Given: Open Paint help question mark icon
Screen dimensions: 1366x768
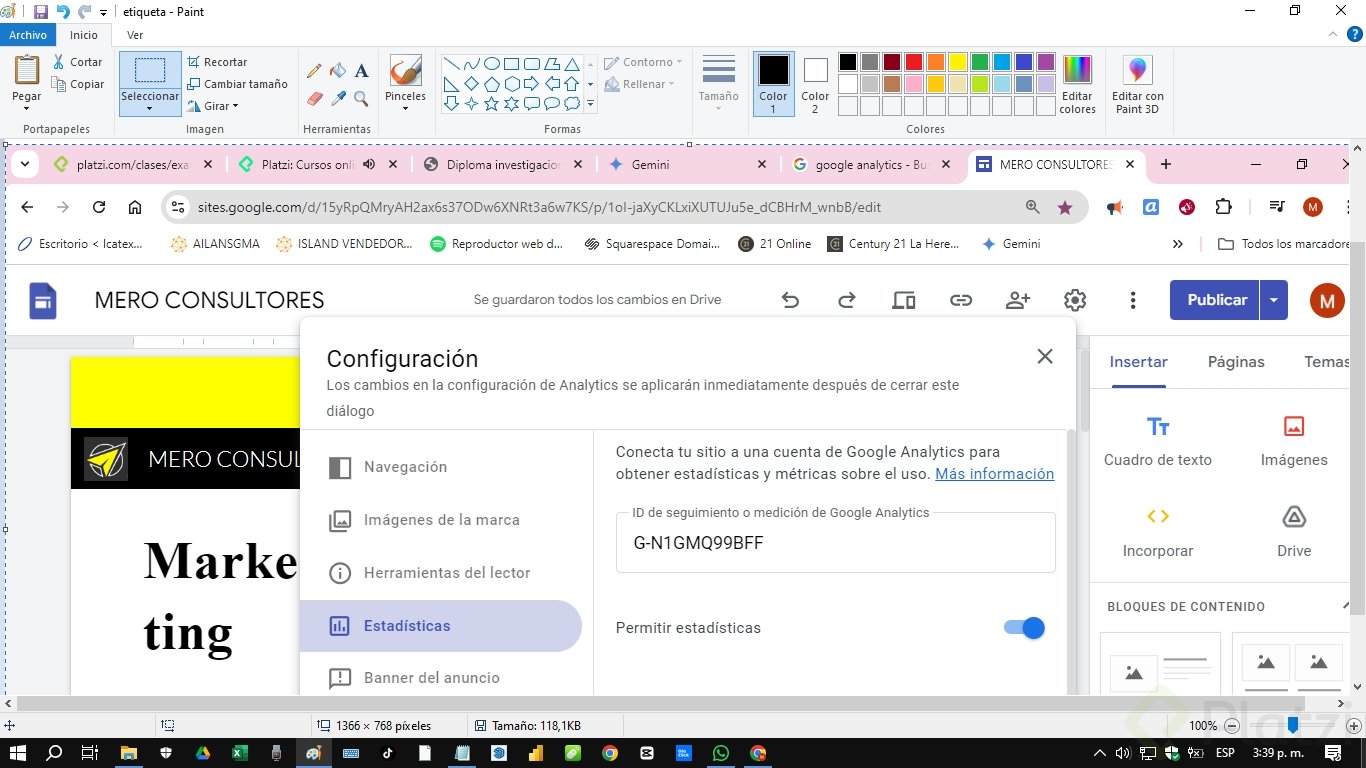Looking at the screenshot, I should click(1355, 35).
